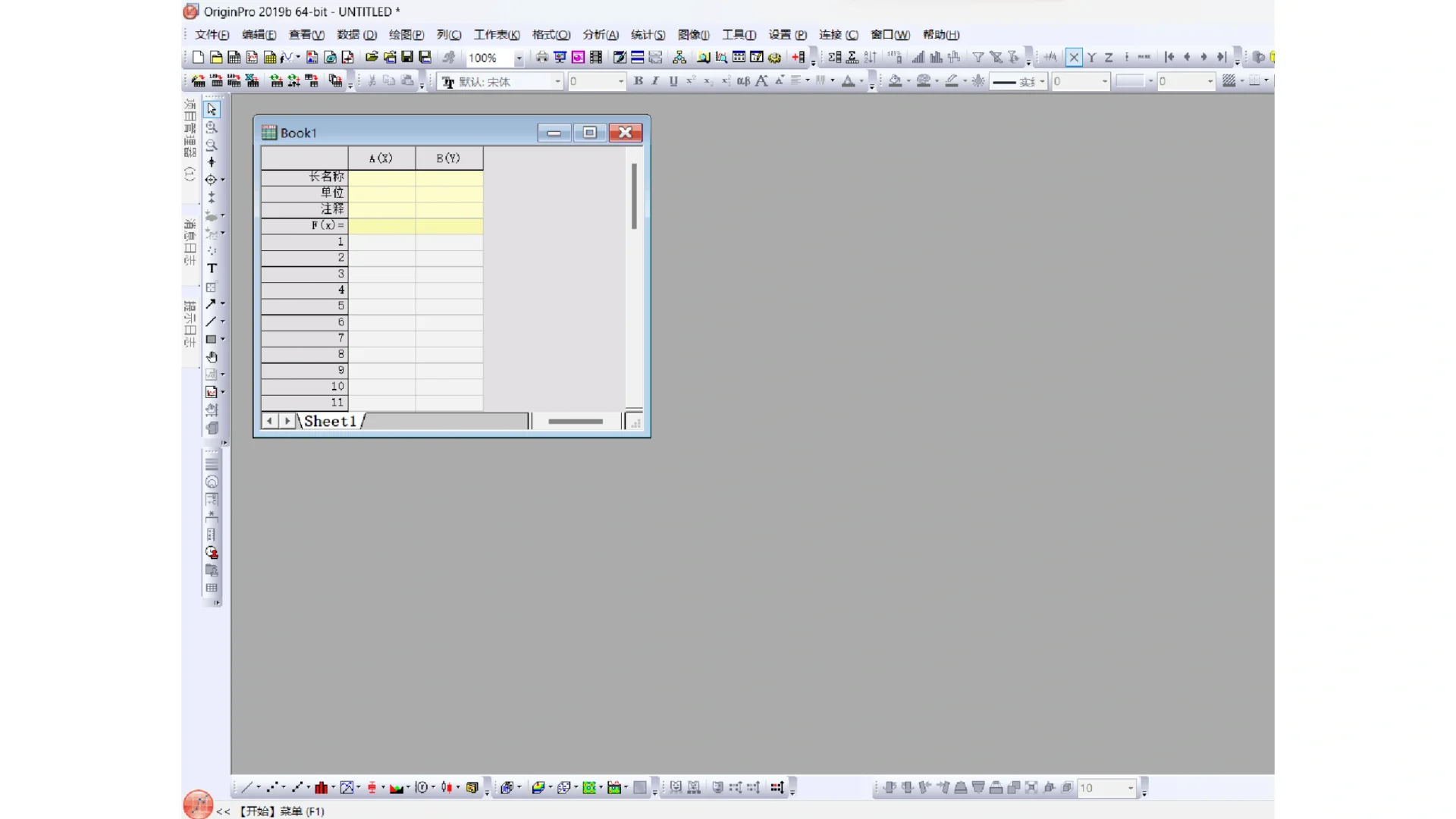Toggle Italic text formatting
Screen dimensions: 1456x819
pos(655,81)
